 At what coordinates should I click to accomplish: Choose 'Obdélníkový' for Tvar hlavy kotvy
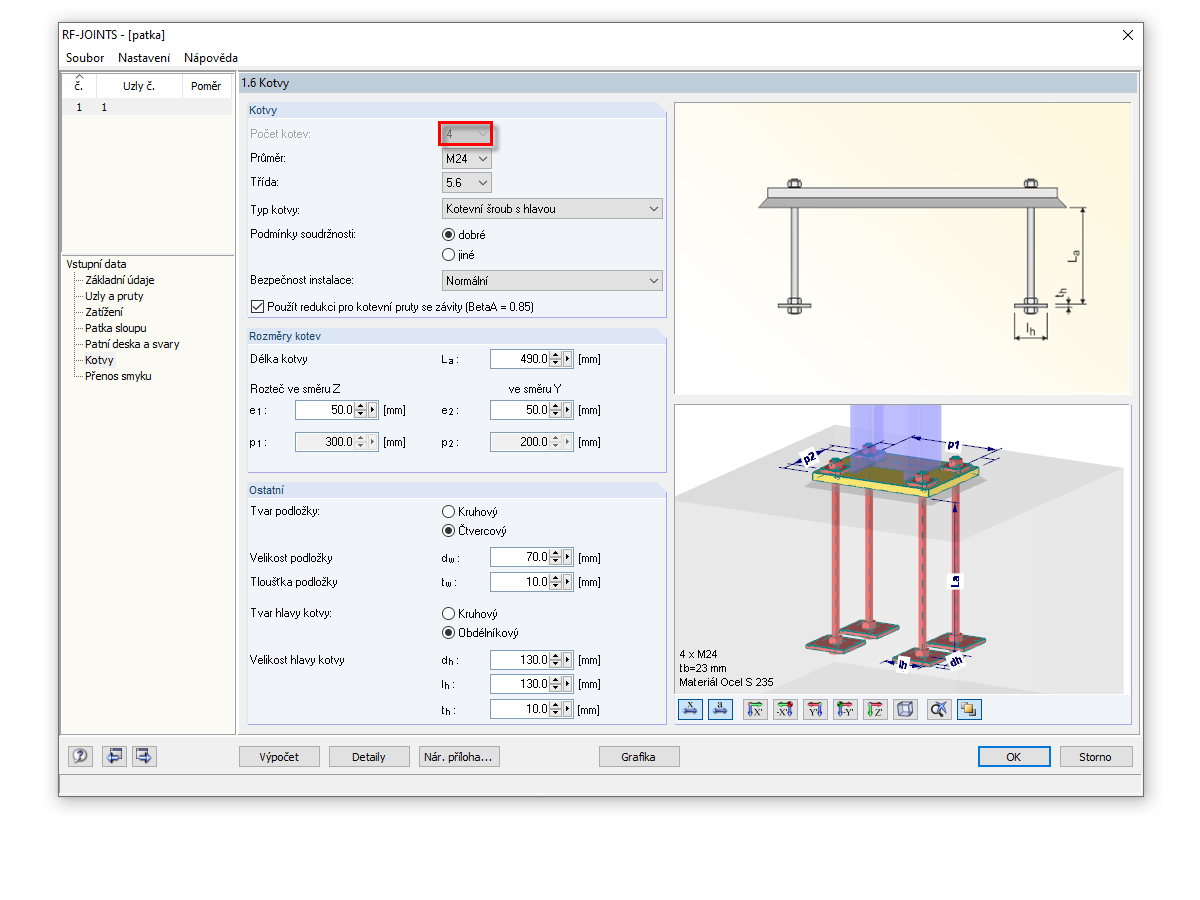click(x=449, y=633)
